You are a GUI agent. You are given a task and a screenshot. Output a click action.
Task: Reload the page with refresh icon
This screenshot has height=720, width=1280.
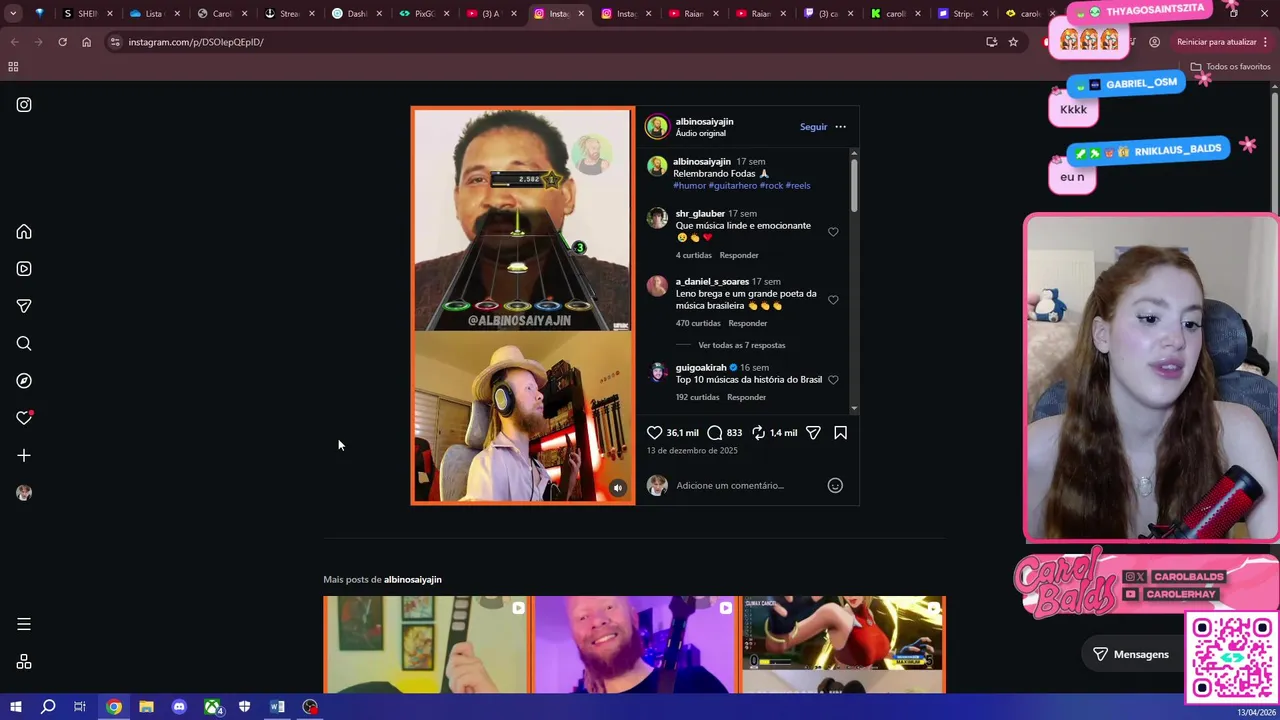[62, 42]
